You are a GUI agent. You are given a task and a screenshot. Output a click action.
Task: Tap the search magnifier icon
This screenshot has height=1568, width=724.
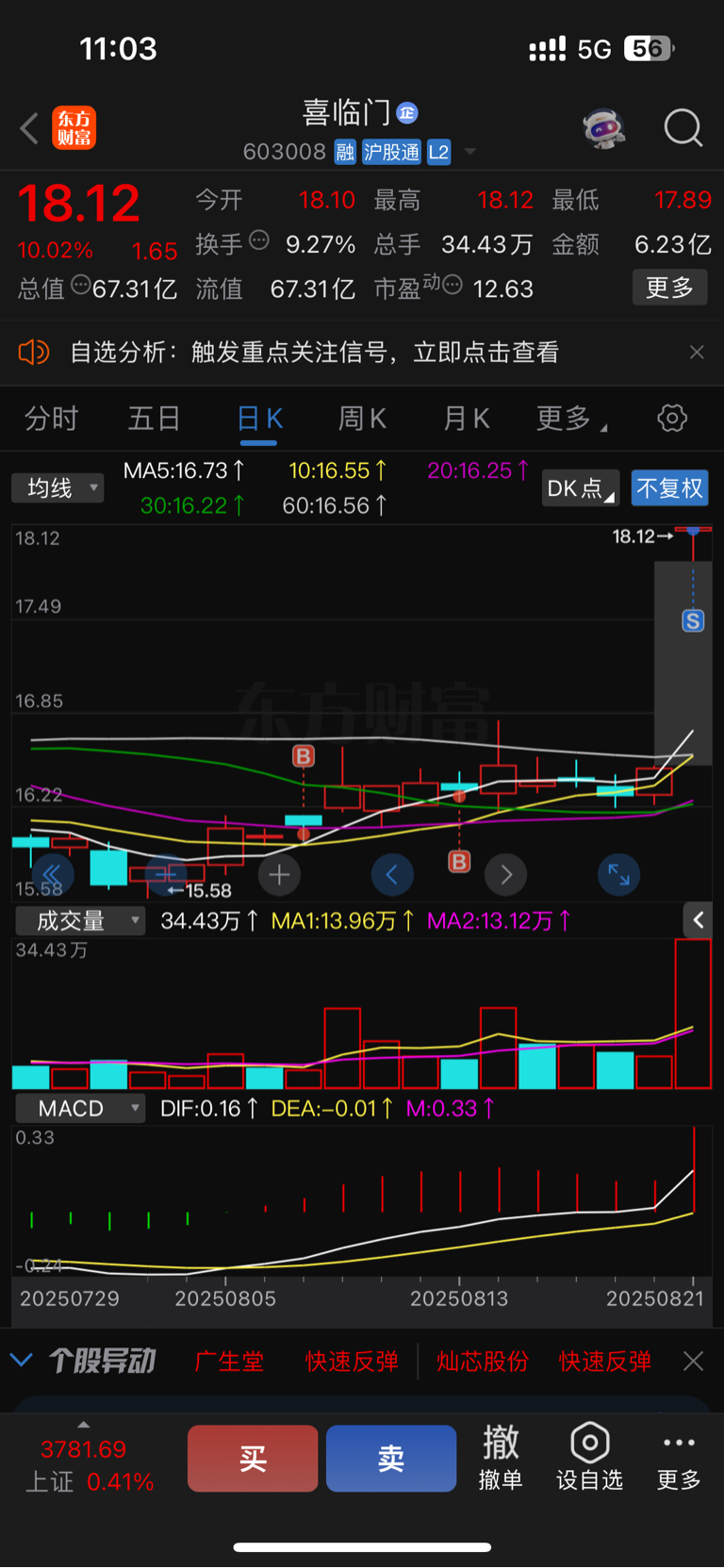[683, 128]
